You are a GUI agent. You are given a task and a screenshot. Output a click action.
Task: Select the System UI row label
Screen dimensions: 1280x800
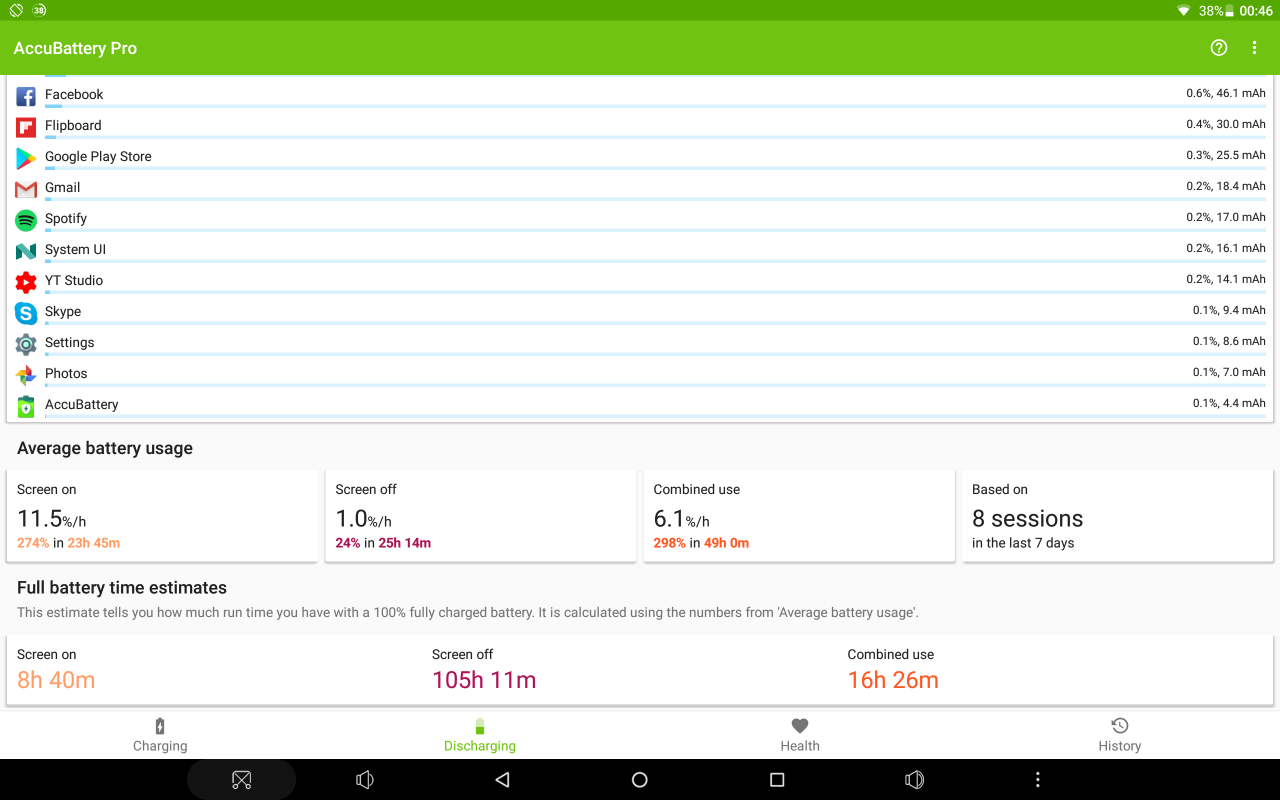tap(75, 249)
